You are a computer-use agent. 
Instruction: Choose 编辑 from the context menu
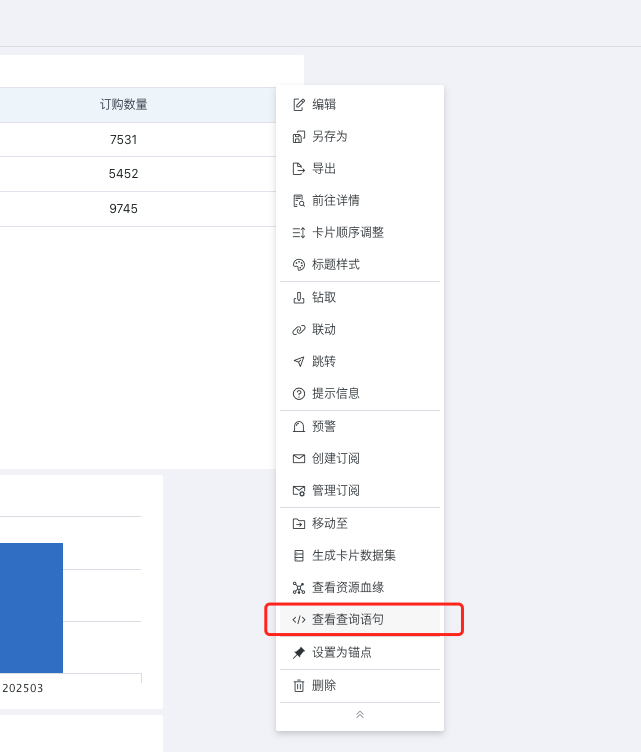360,105
